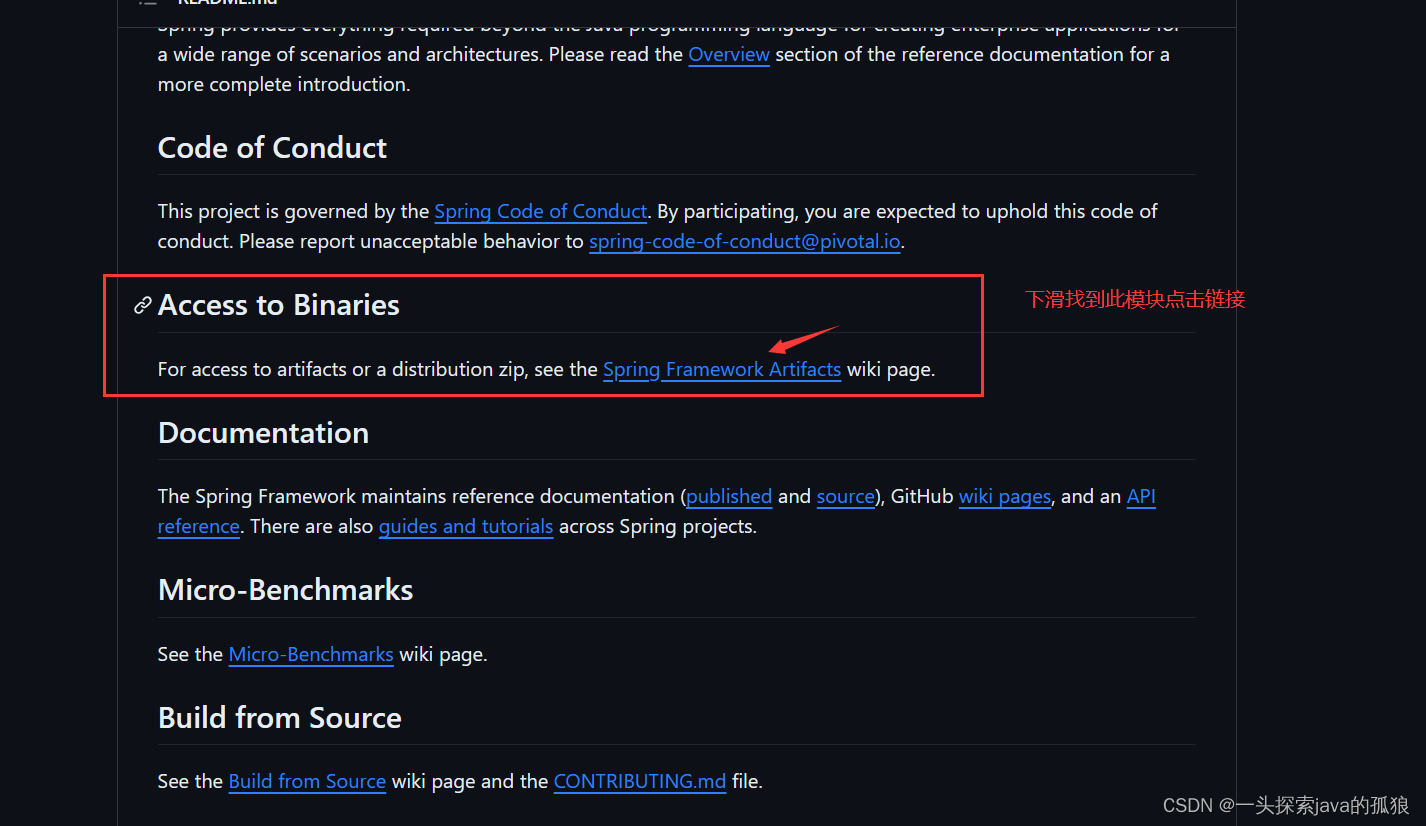Click the anchor link icon beside Access to Binaries

[143, 305]
